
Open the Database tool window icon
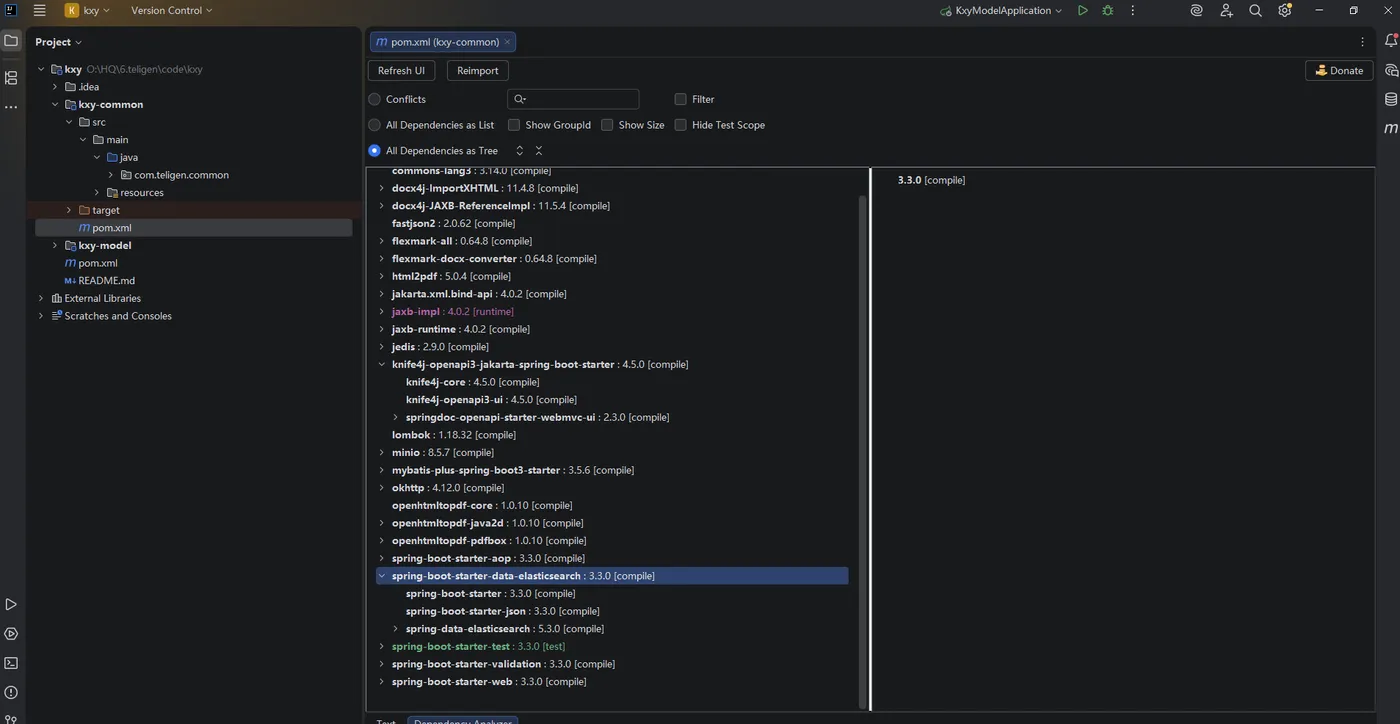(1390, 99)
